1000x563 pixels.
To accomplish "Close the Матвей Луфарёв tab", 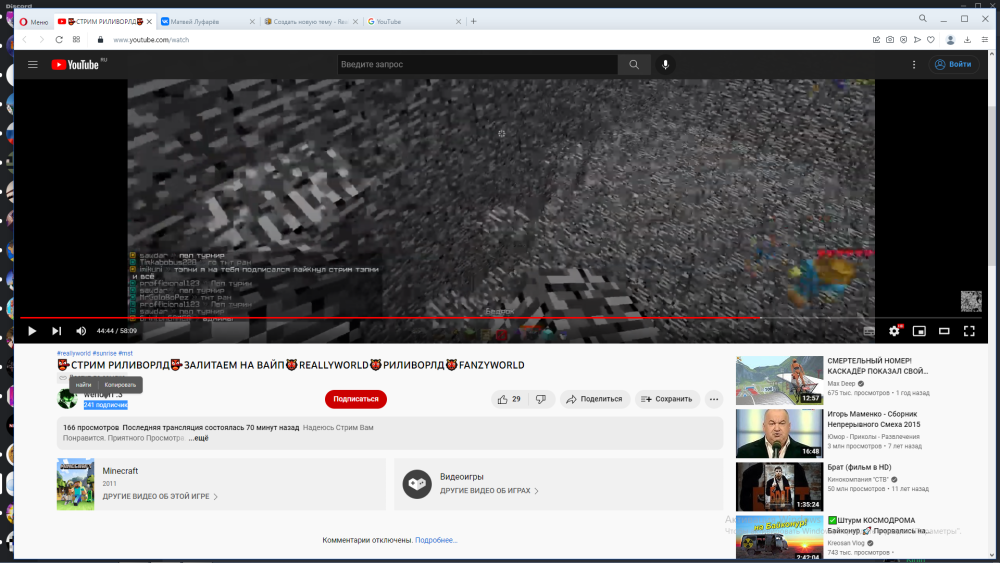I will tap(252, 22).
